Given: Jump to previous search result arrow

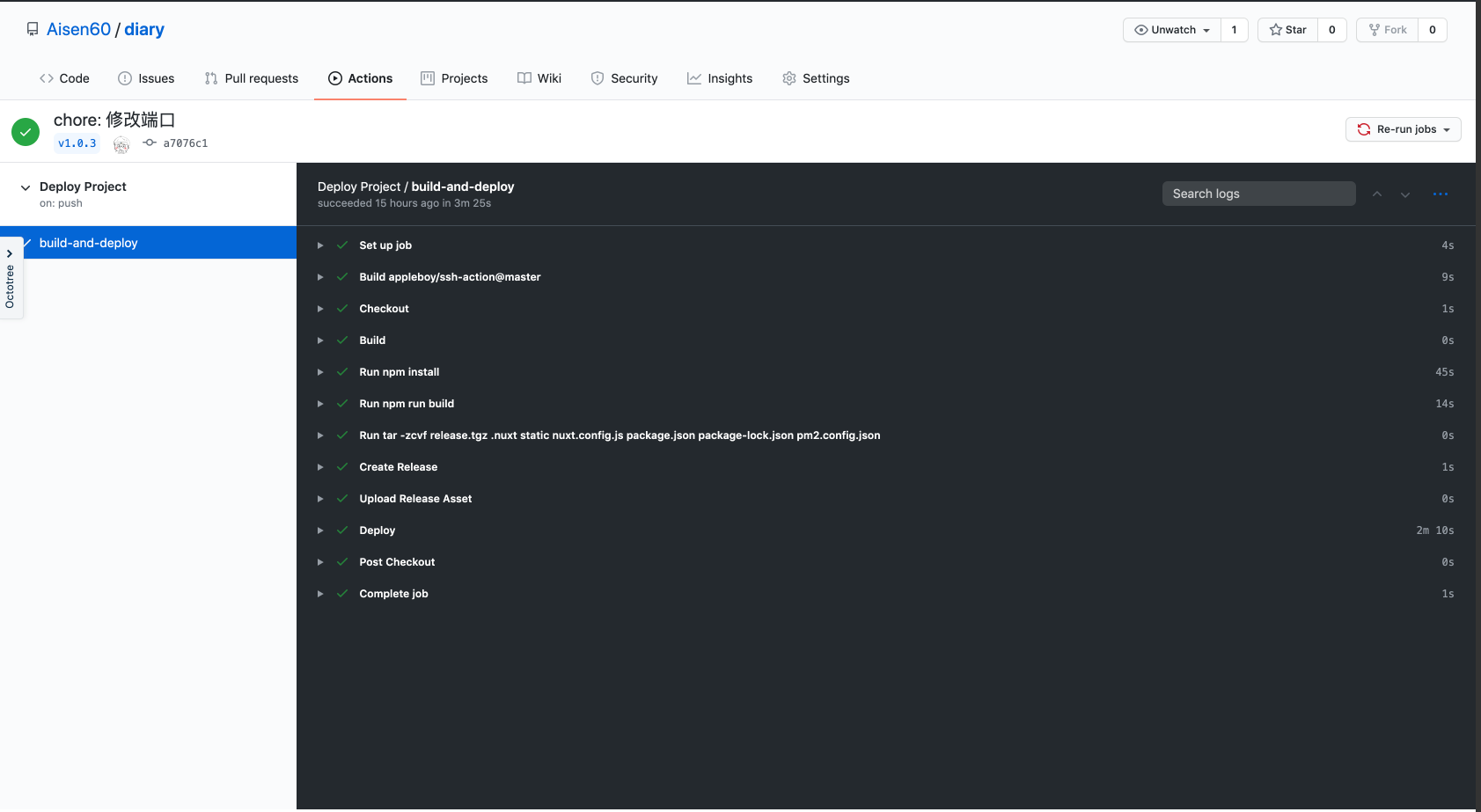Looking at the screenshot, I should click(1377, 194).
